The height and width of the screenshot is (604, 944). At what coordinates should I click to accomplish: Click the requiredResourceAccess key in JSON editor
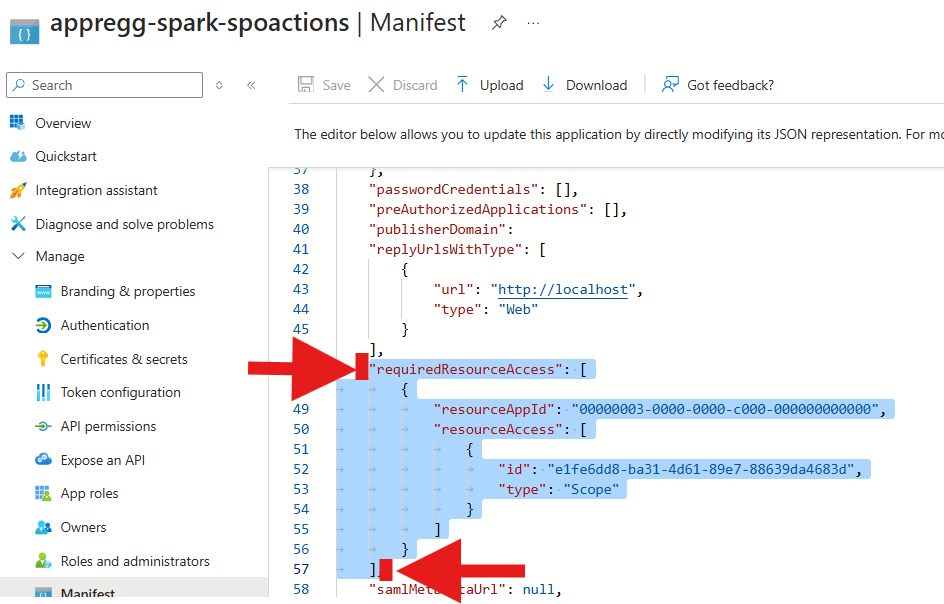click(x=465, y=369)
